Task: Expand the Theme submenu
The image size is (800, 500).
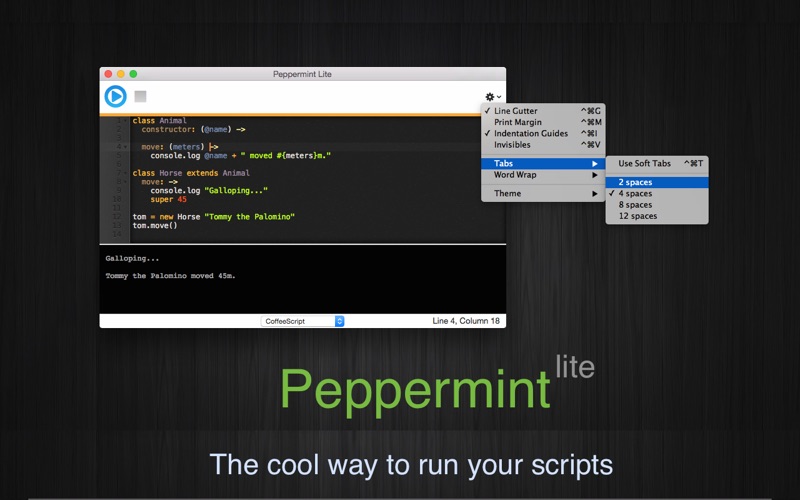Action: click(543, 193)
